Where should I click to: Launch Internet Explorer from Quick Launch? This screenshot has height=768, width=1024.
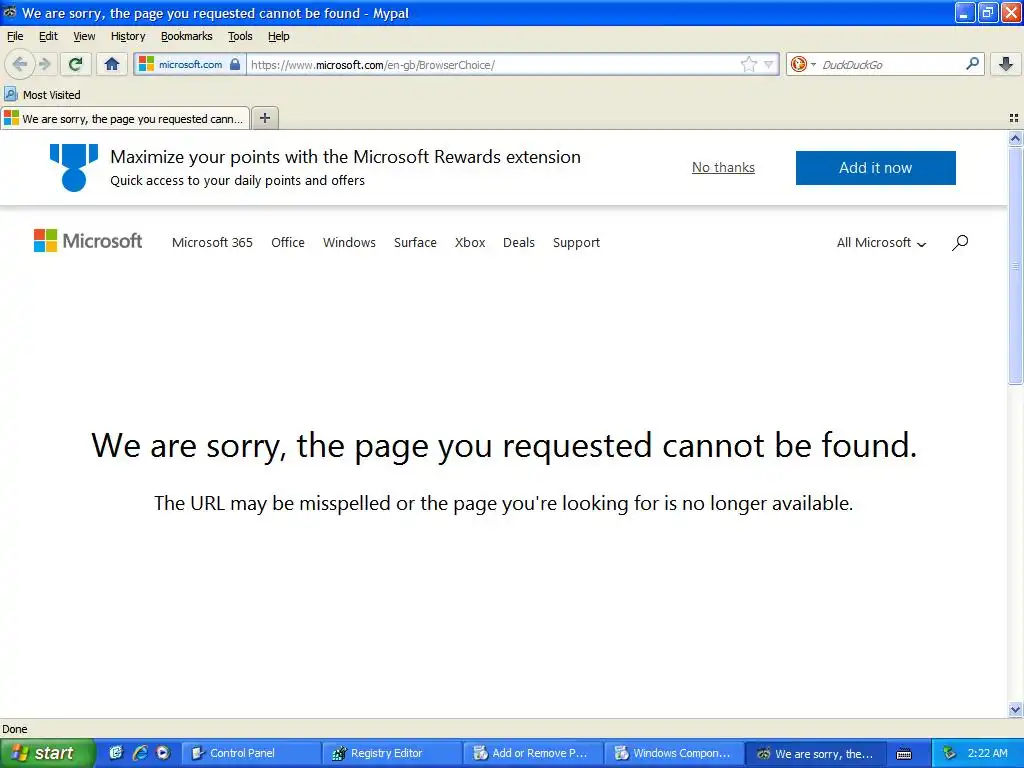tap(140, 753)
